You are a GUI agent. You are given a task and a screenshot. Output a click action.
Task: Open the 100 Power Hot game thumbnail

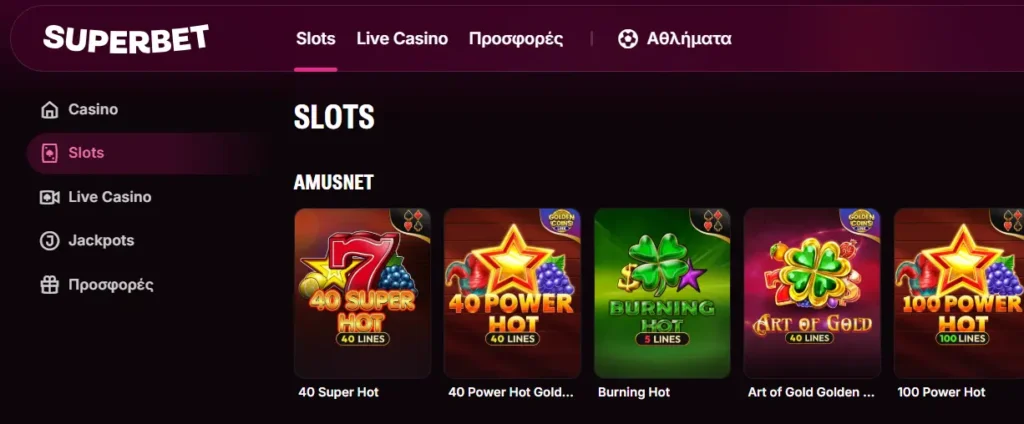click(959, 293)
